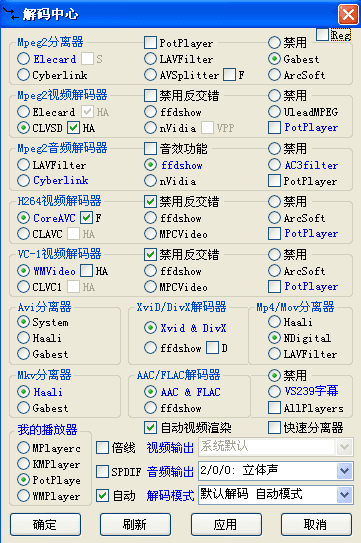Enable 倍线 checkbox
361x543 pixels.
pos(103,448)
